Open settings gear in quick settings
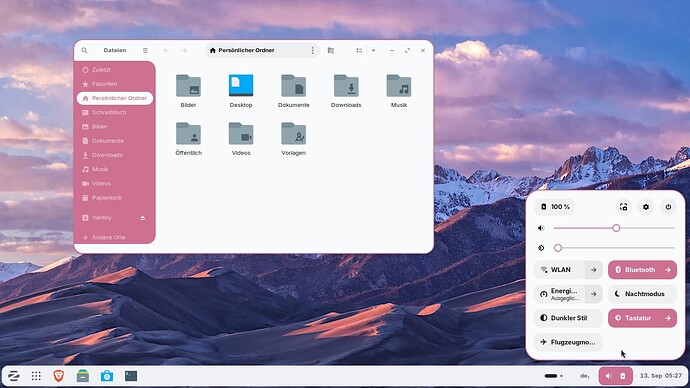 pyautogui.click(x=646, y=207)
